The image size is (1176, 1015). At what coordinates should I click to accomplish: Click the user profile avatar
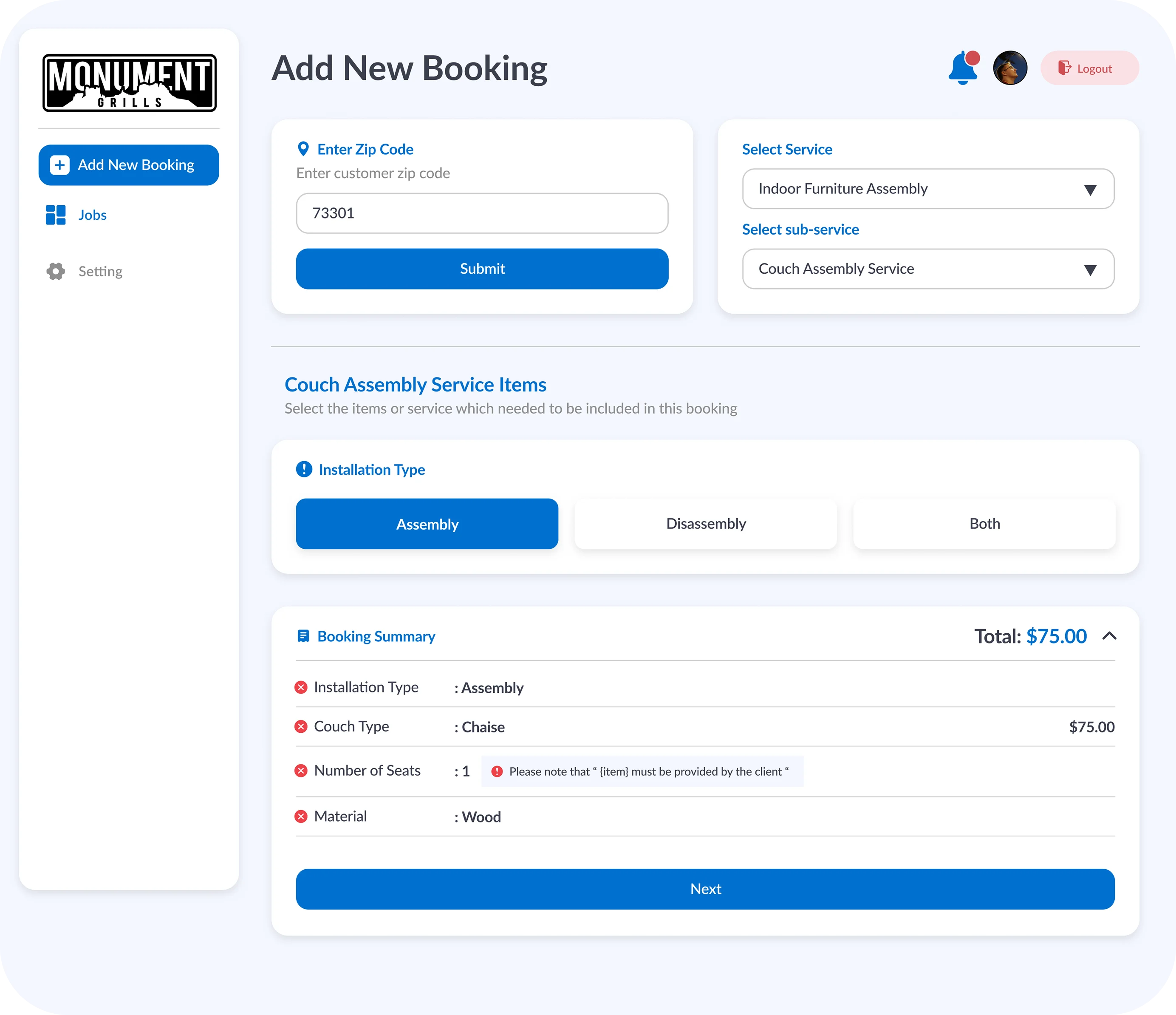[x=1010, y=68]
